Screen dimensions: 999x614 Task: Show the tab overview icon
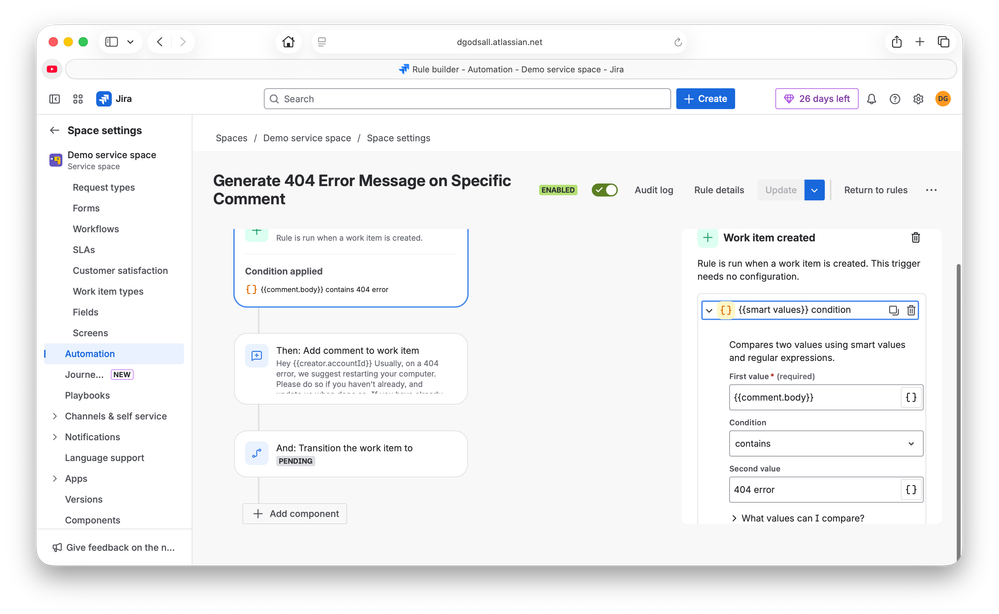pyautogui.click(x=944, y=42)
